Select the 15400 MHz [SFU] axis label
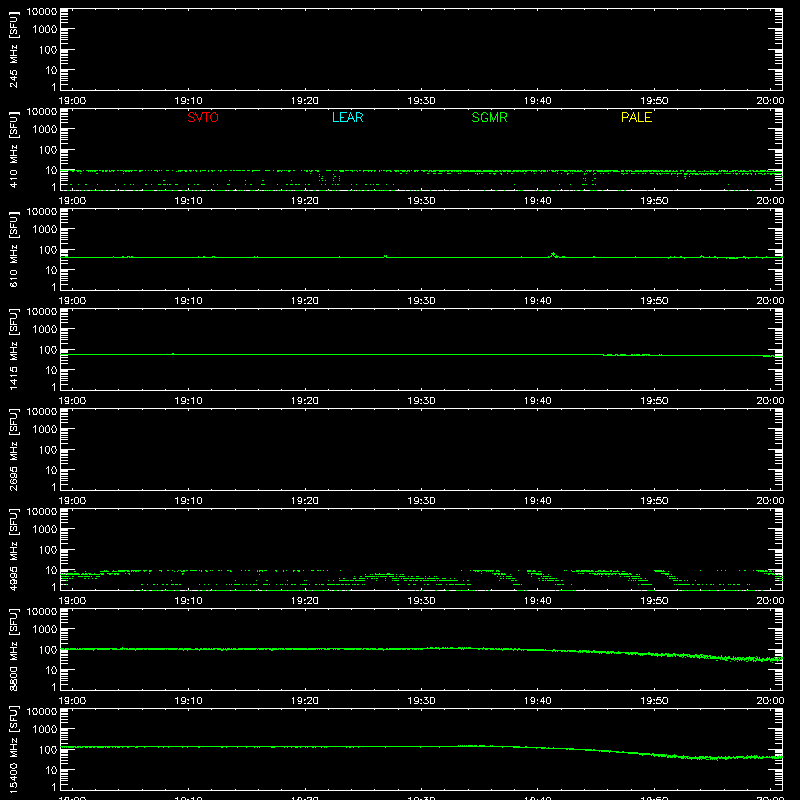The width and height of the screenshot is (800, 800). (x=14, y=750)
